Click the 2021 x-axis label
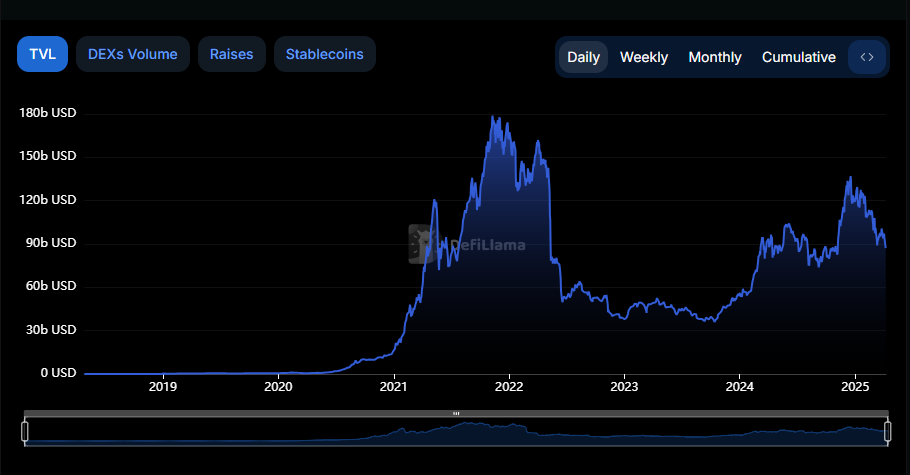Image resolution: width=910 pixels, height=475 pixels. coord(393,387)
